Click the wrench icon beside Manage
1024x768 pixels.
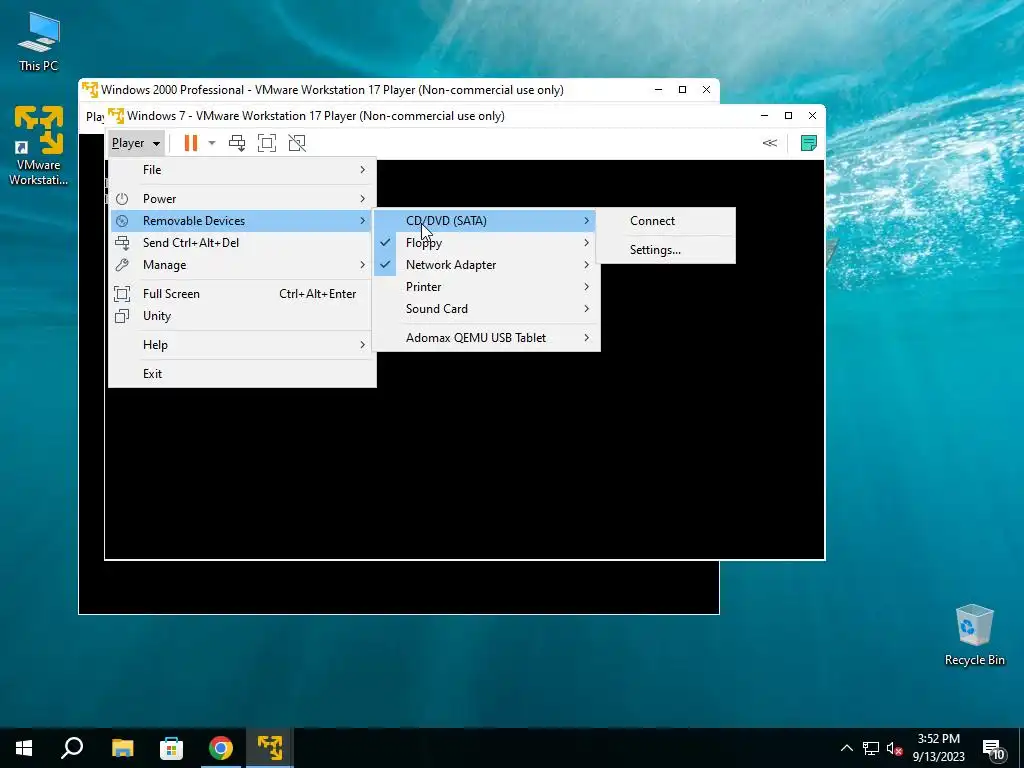(x=122, y=265)
